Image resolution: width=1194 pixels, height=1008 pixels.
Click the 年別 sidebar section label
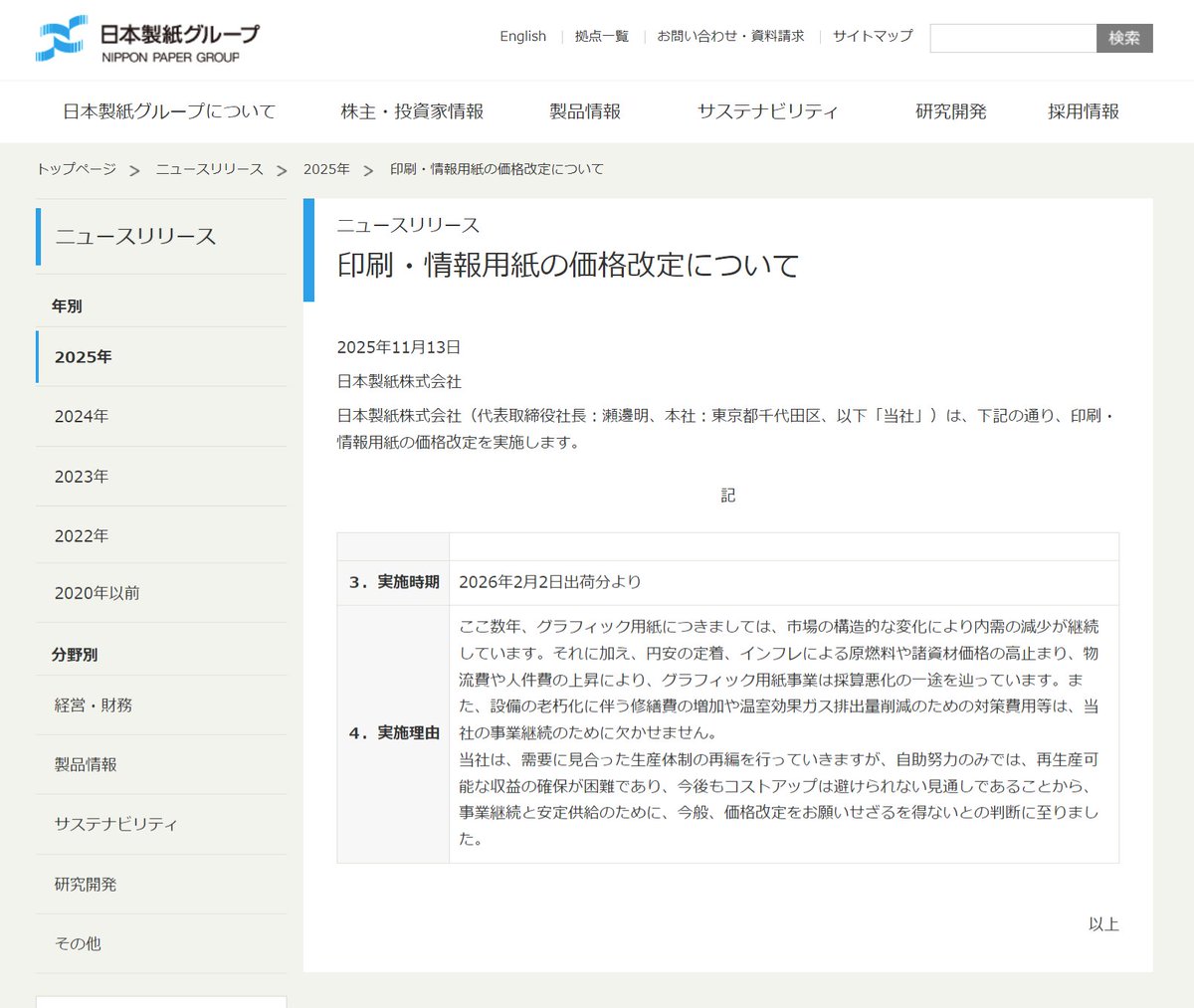tap(67, 306)
